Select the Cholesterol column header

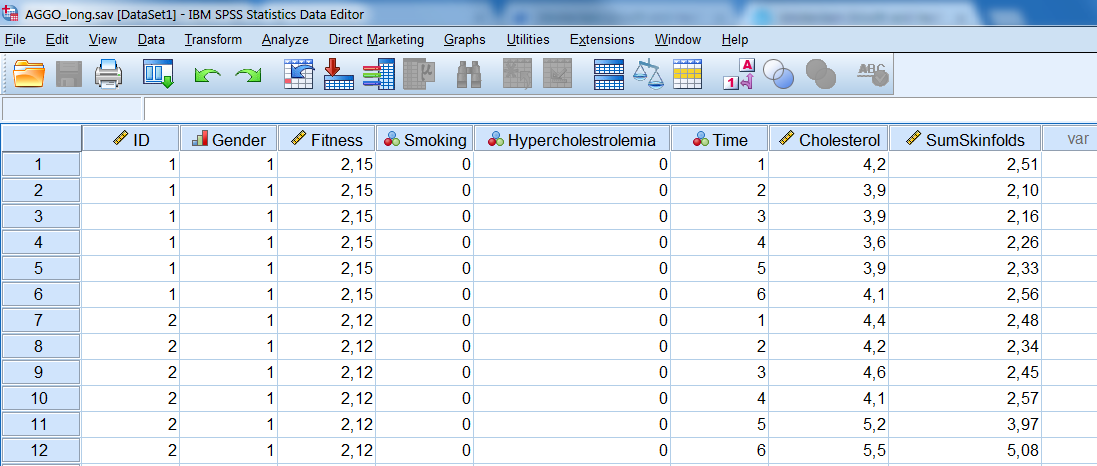point(829,140)
